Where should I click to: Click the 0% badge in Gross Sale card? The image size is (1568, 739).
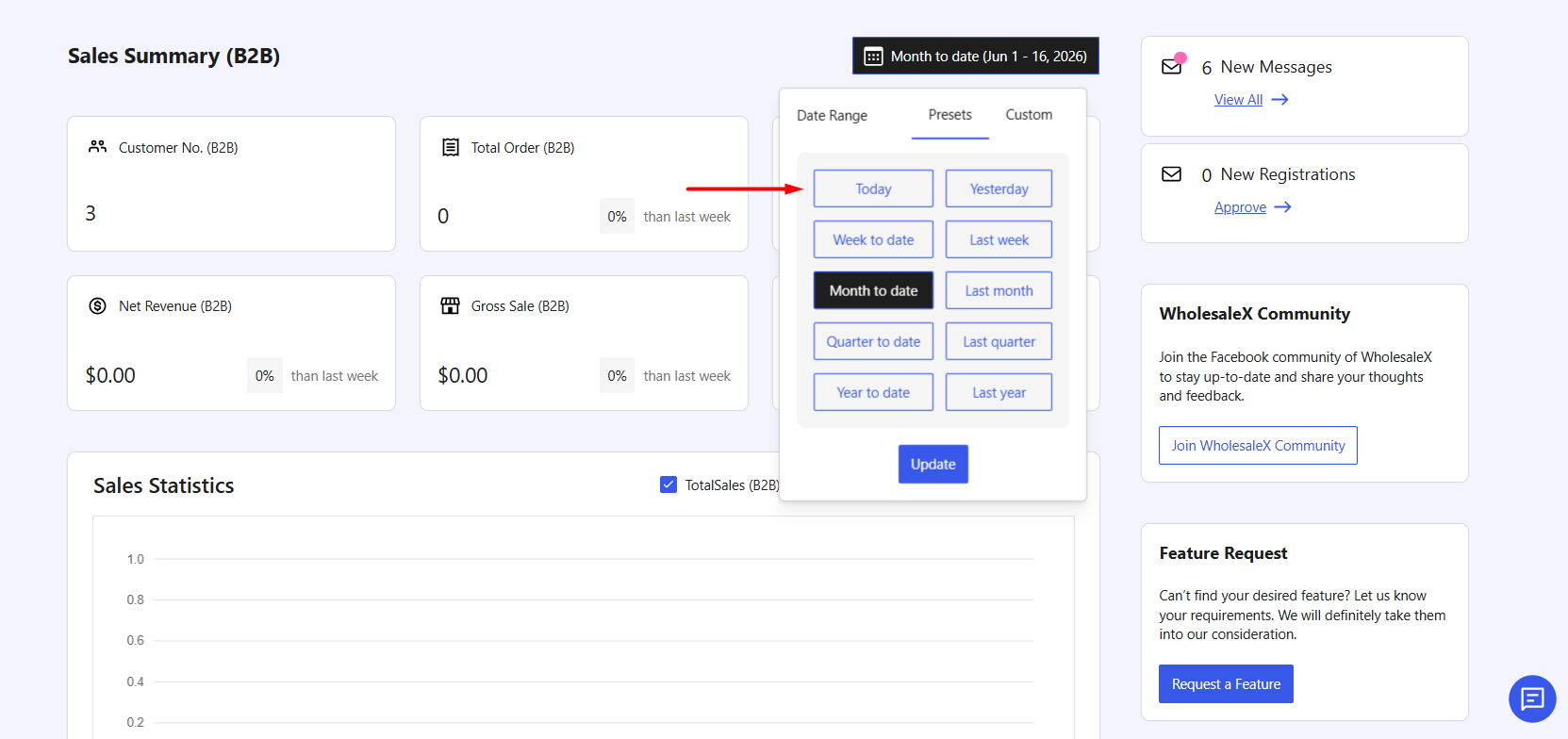click(617, 375)
